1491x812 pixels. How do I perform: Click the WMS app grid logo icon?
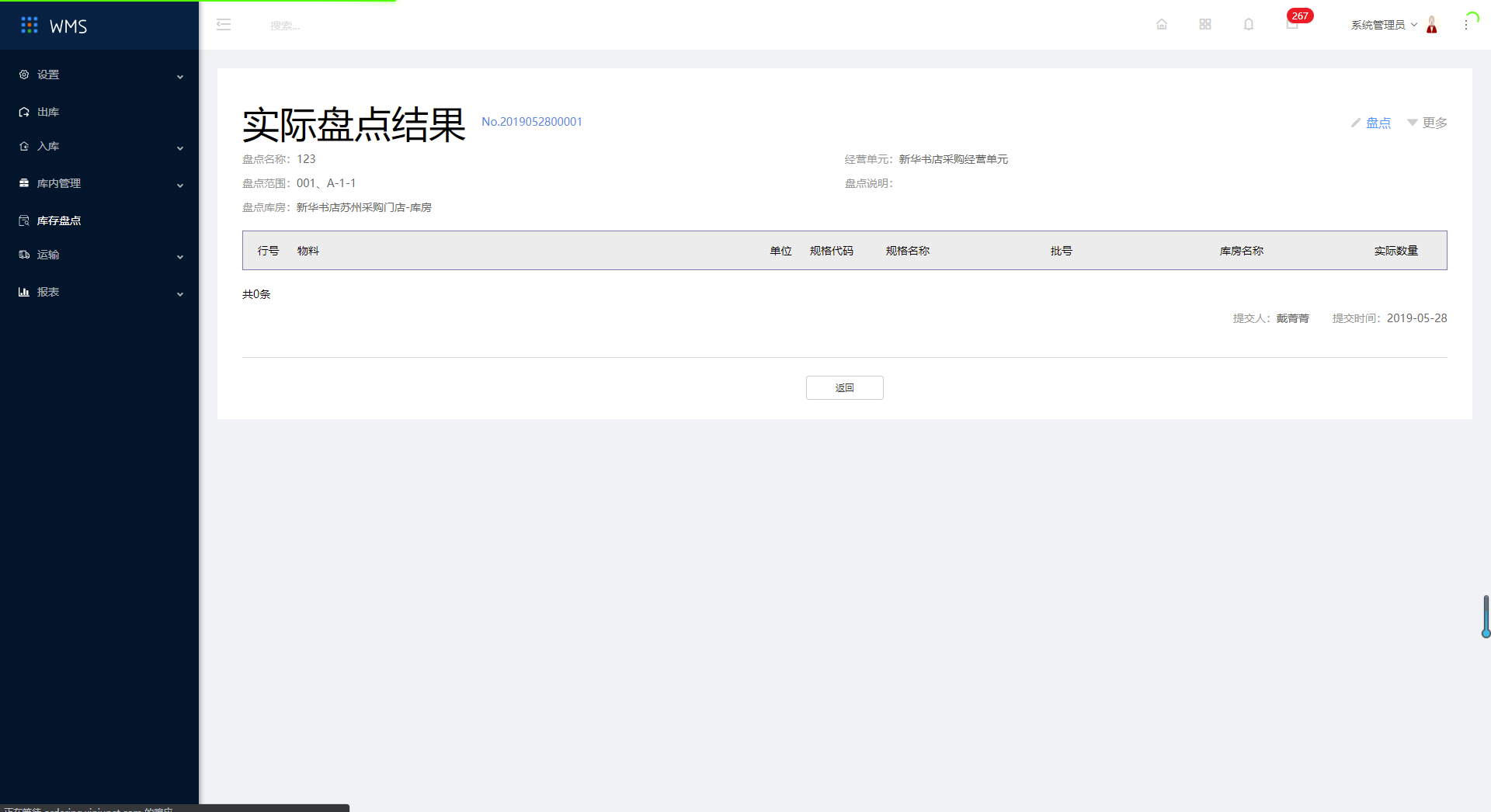30,25
